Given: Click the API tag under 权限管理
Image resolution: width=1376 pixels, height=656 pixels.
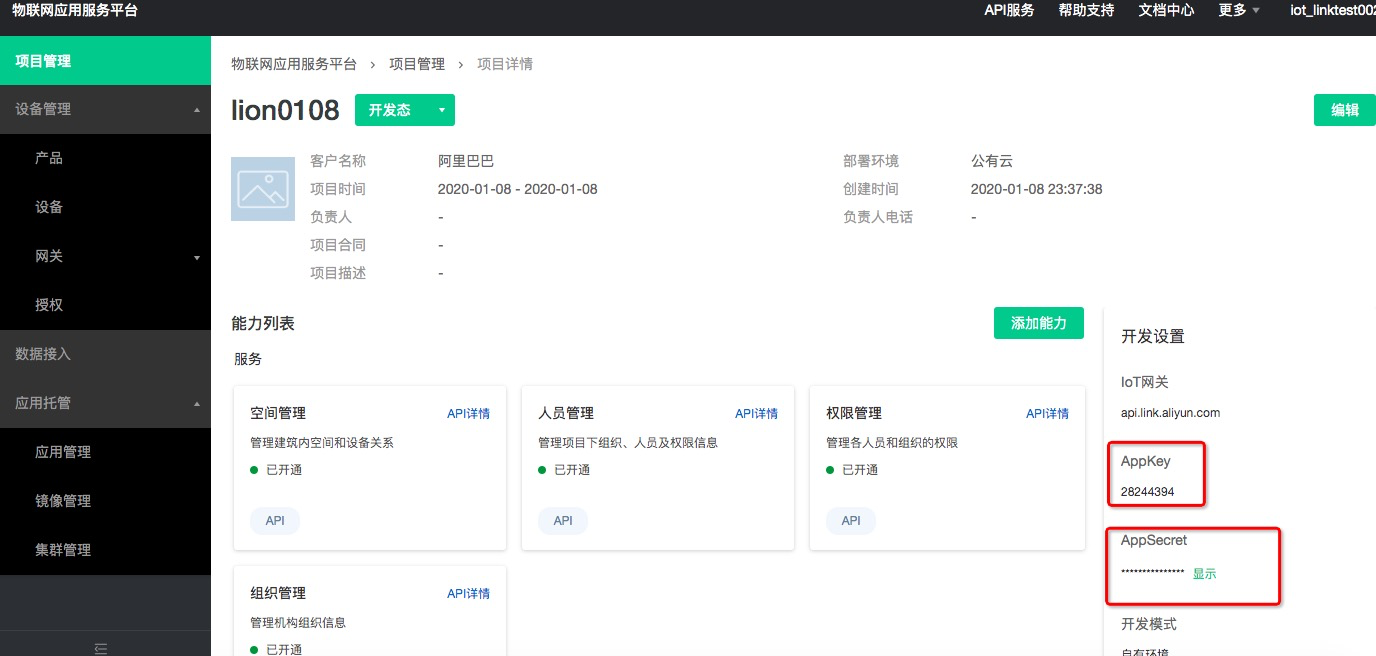Looking at the screenshot, I should (851, 520).
